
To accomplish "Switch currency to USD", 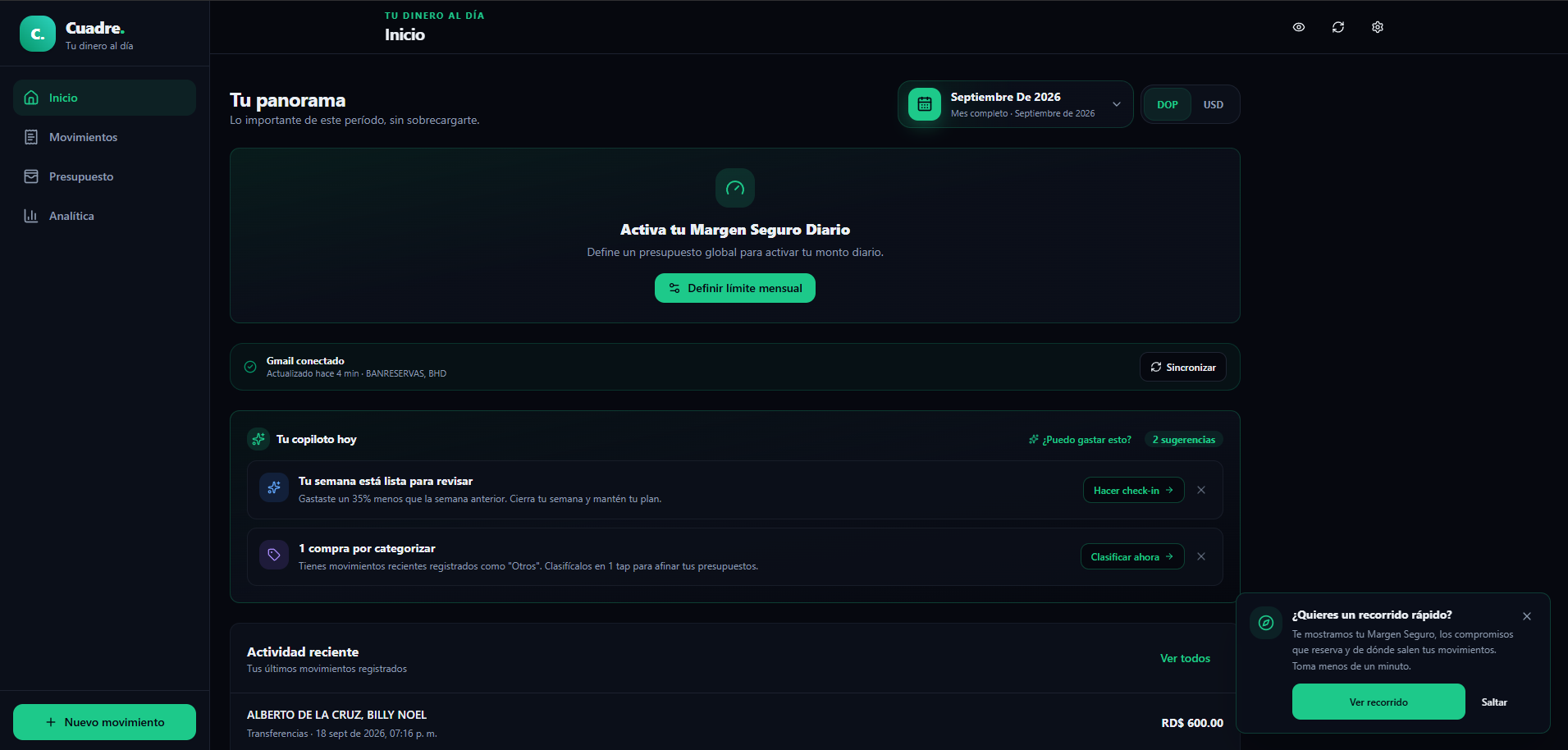I will pos(1214,105).
